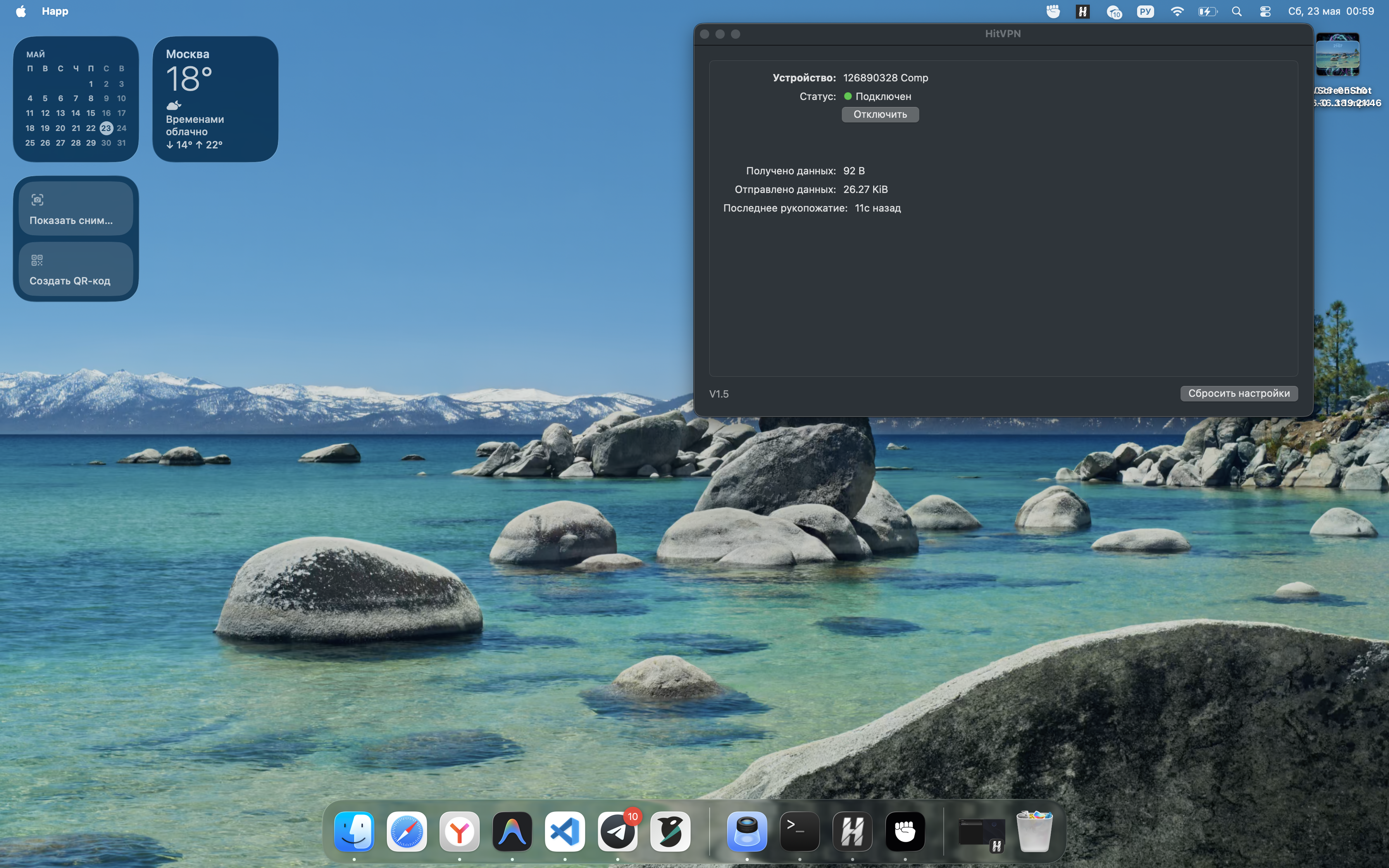Image resolution: width=1389 pixels, height=868 pixels.
Task: Close the HitVPN window
Action: pyautogui.click(x=704, y=34)
